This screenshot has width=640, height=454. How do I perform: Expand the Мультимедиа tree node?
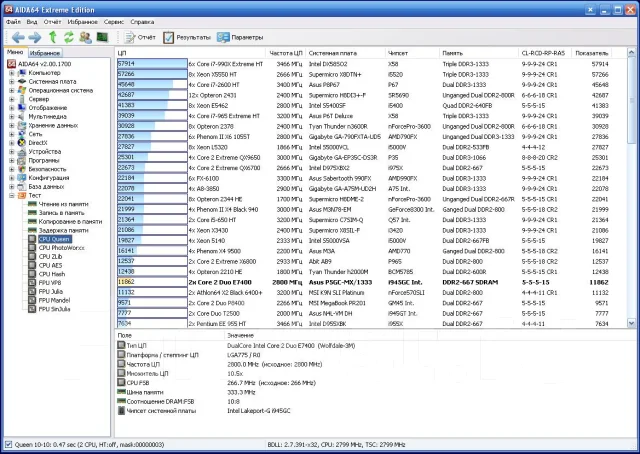pos(12,117)
